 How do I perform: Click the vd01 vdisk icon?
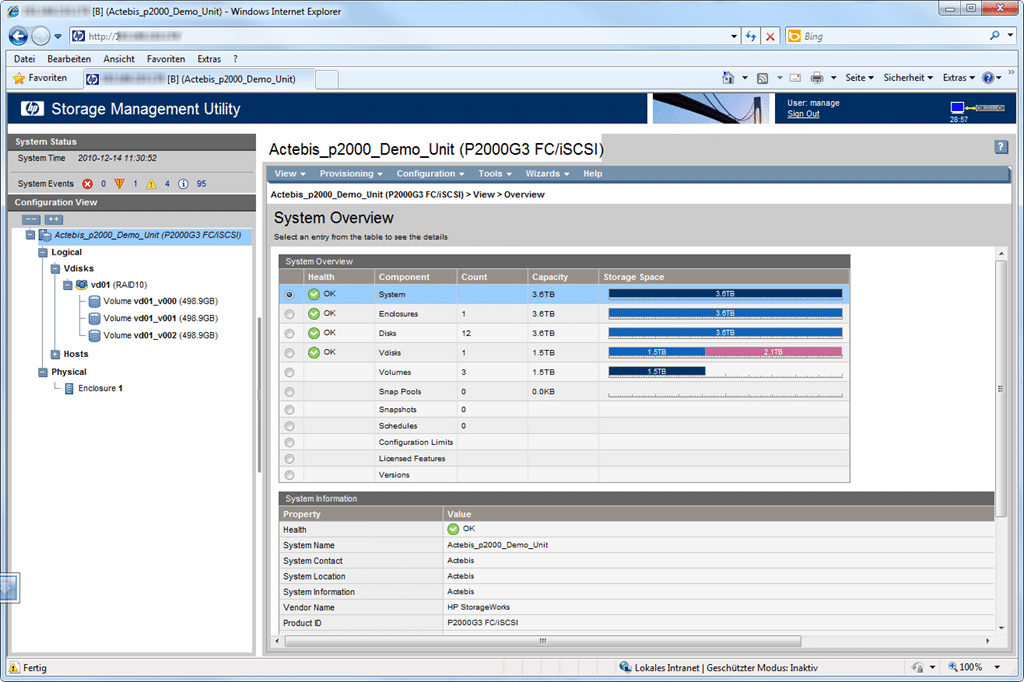point(82,285)
